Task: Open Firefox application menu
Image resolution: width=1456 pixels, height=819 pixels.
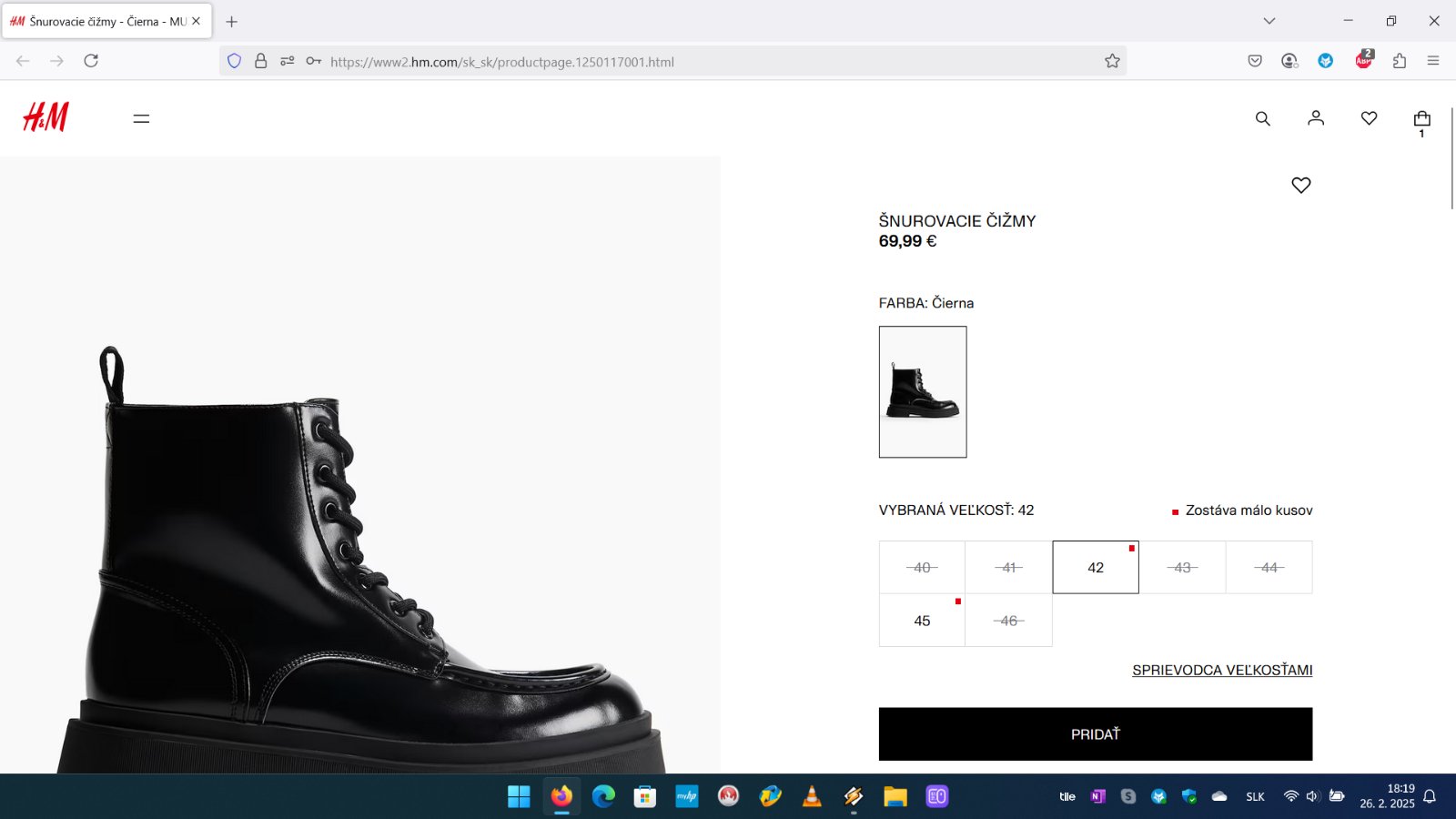Action: pos(1433,61)
